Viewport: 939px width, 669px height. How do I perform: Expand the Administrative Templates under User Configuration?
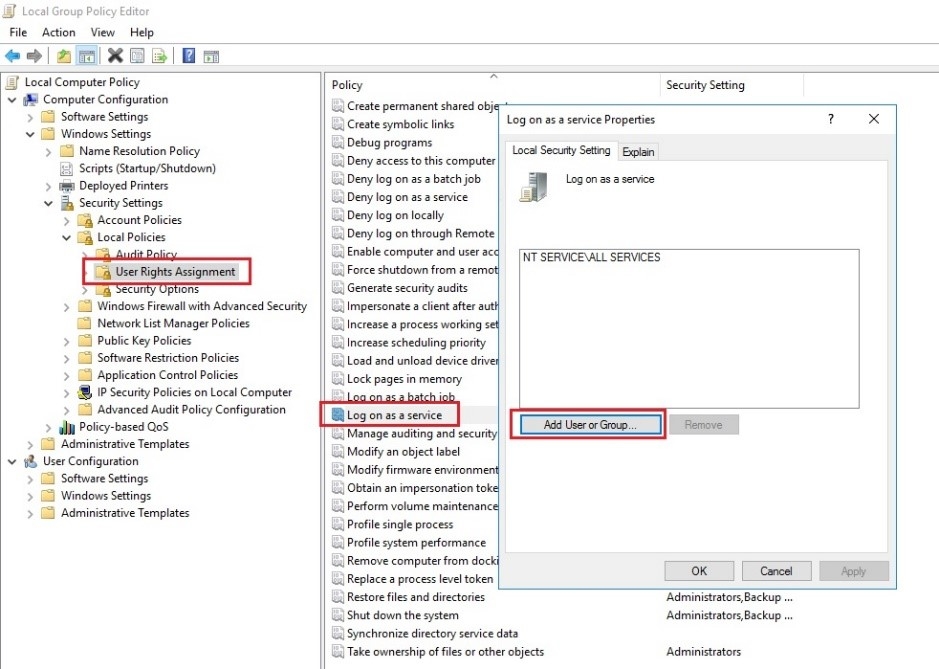coord(32,513)
